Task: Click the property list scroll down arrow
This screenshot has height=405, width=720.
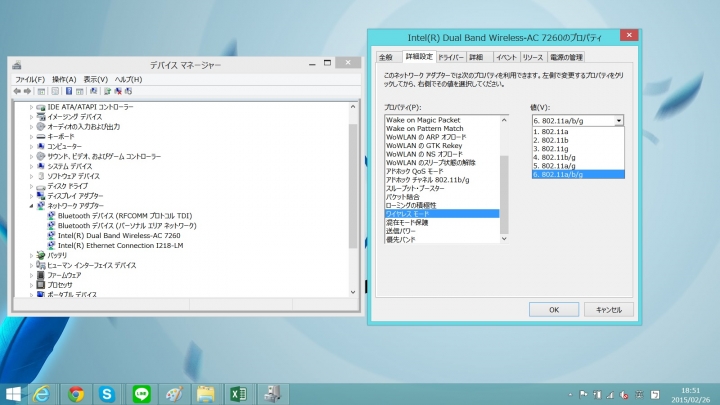Action: (x=504, y=239)
